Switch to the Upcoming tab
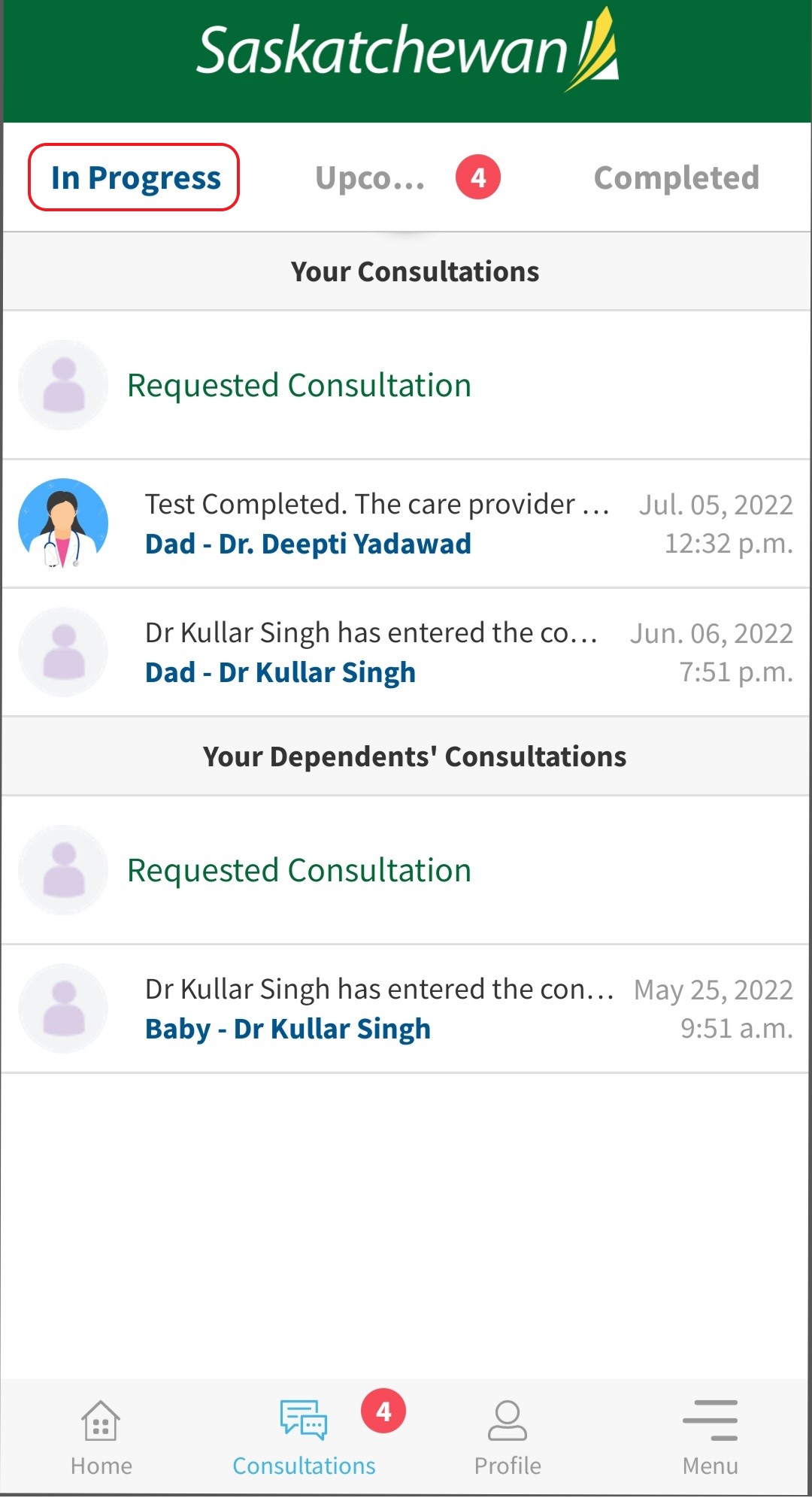 tap(370, 178)
